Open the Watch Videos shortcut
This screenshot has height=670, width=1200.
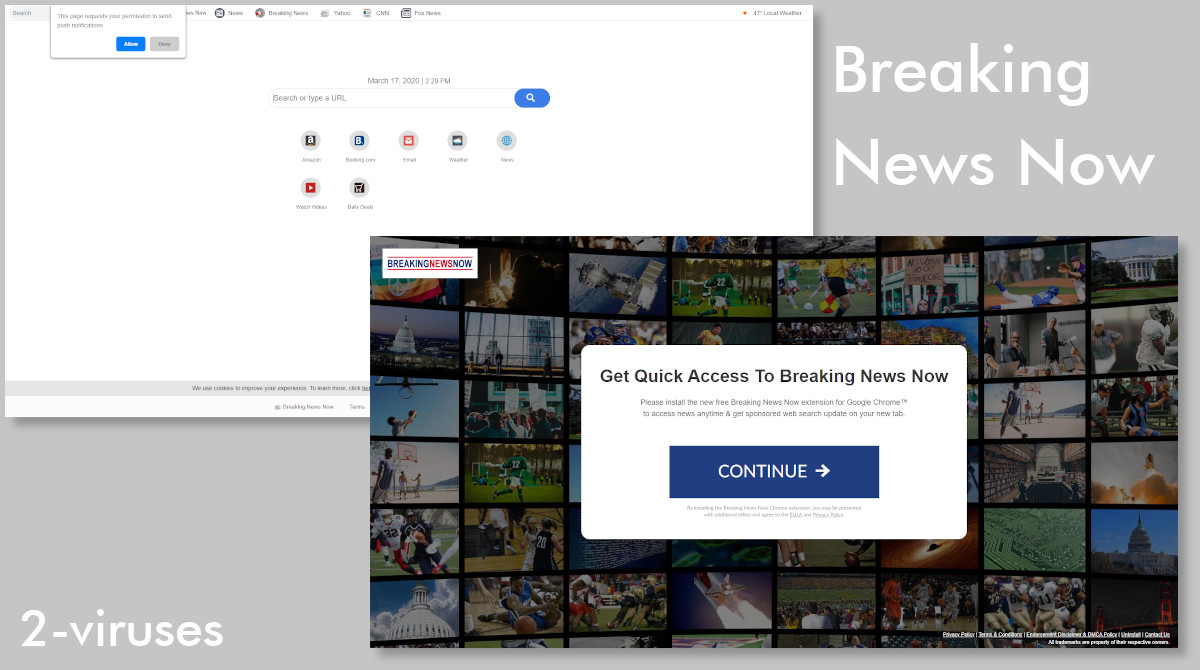pos(311,190)
